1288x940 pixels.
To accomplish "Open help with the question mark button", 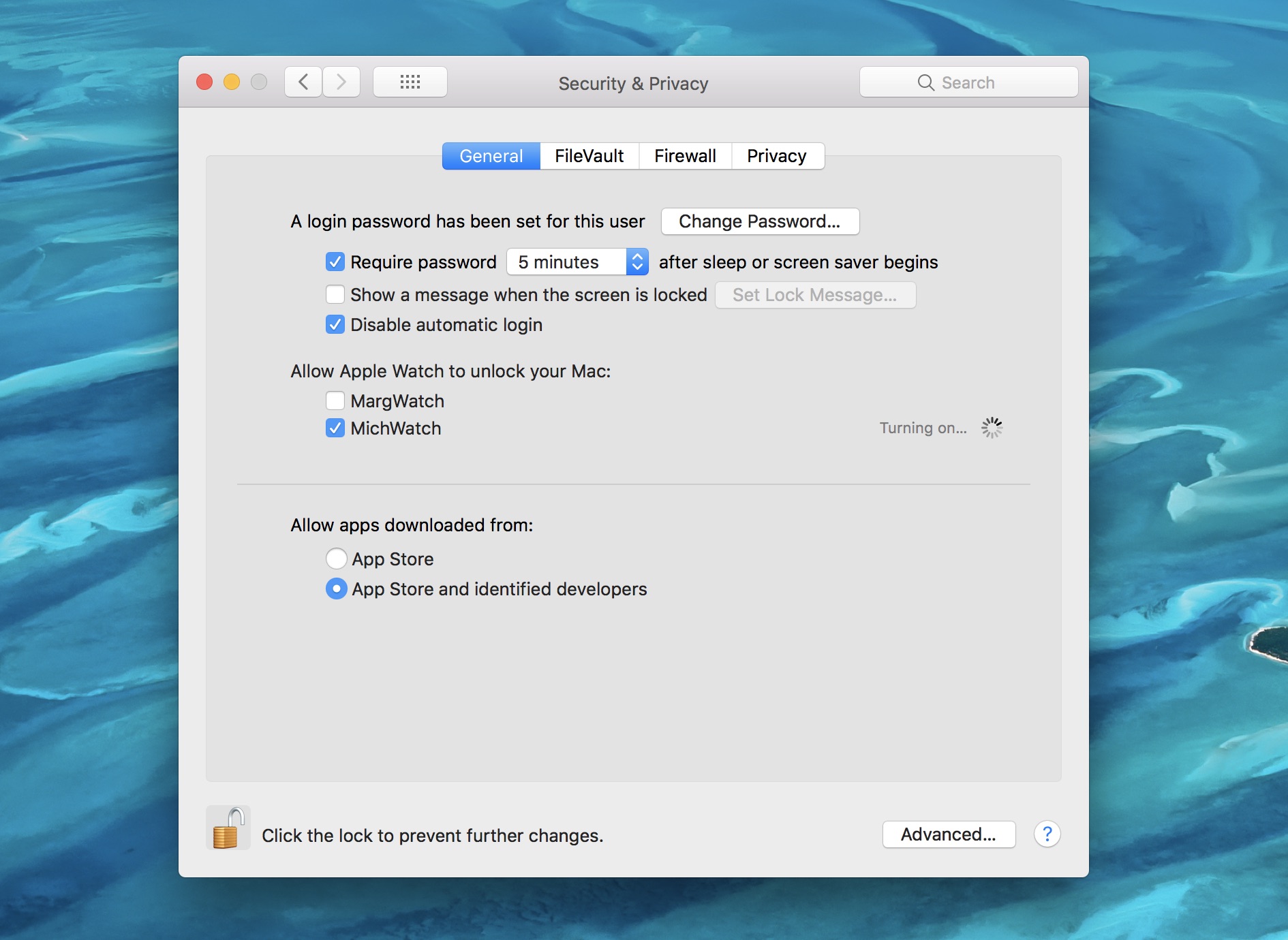I will click(x=1047, y=834).
